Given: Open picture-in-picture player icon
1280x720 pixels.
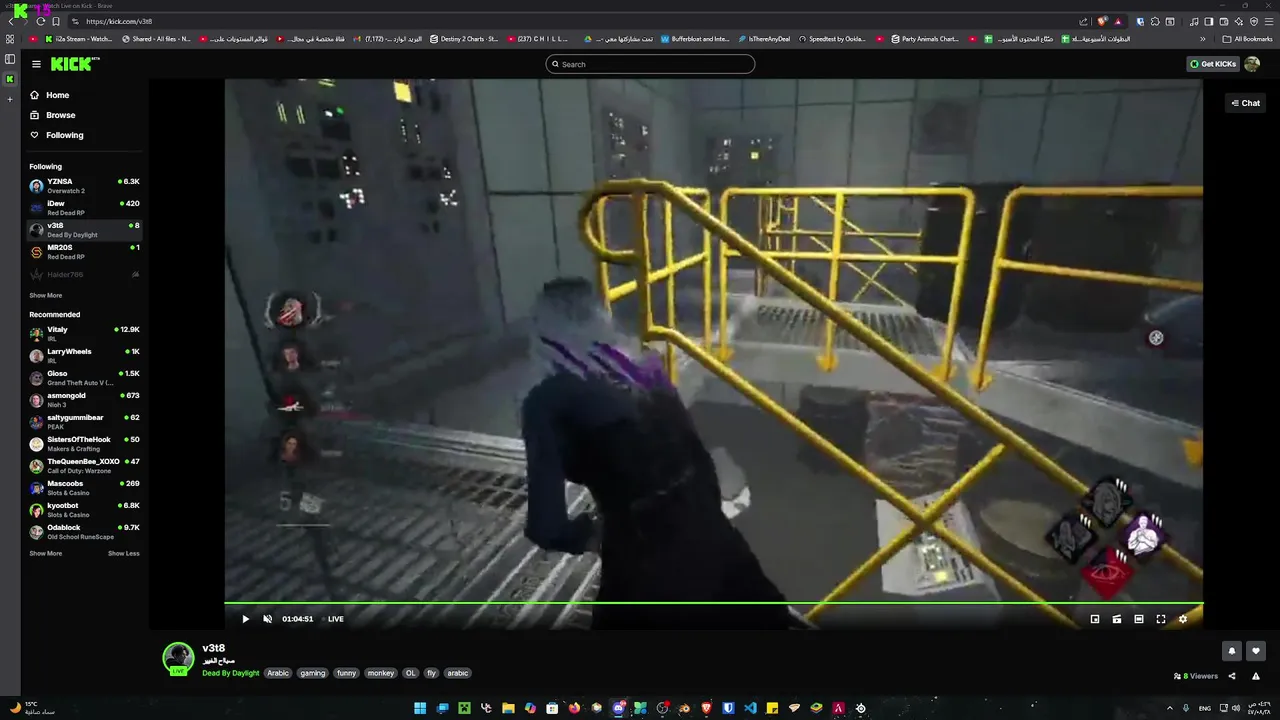Looking at the screenshot, I should click(1095, 619).
